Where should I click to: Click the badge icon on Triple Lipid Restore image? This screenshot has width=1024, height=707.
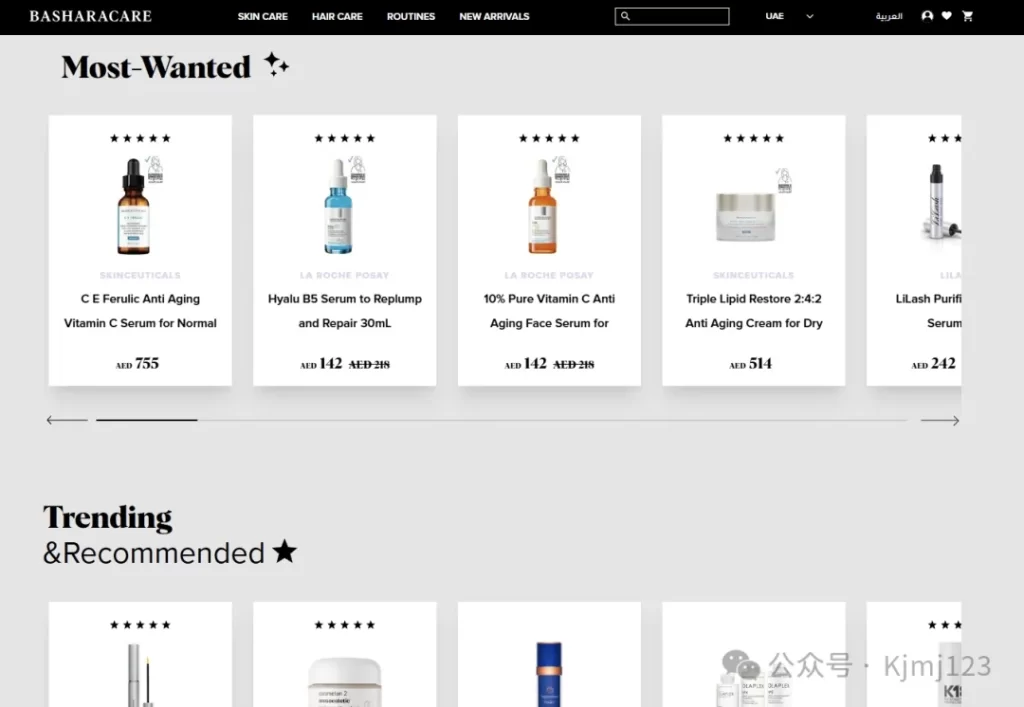[x=784, y=180]
